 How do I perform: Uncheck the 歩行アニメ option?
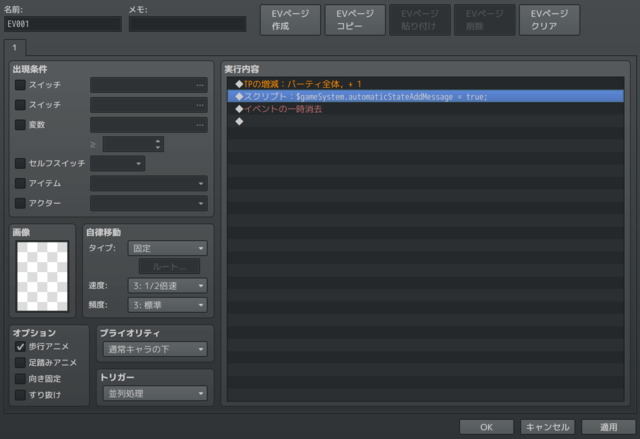coord(20,346)
